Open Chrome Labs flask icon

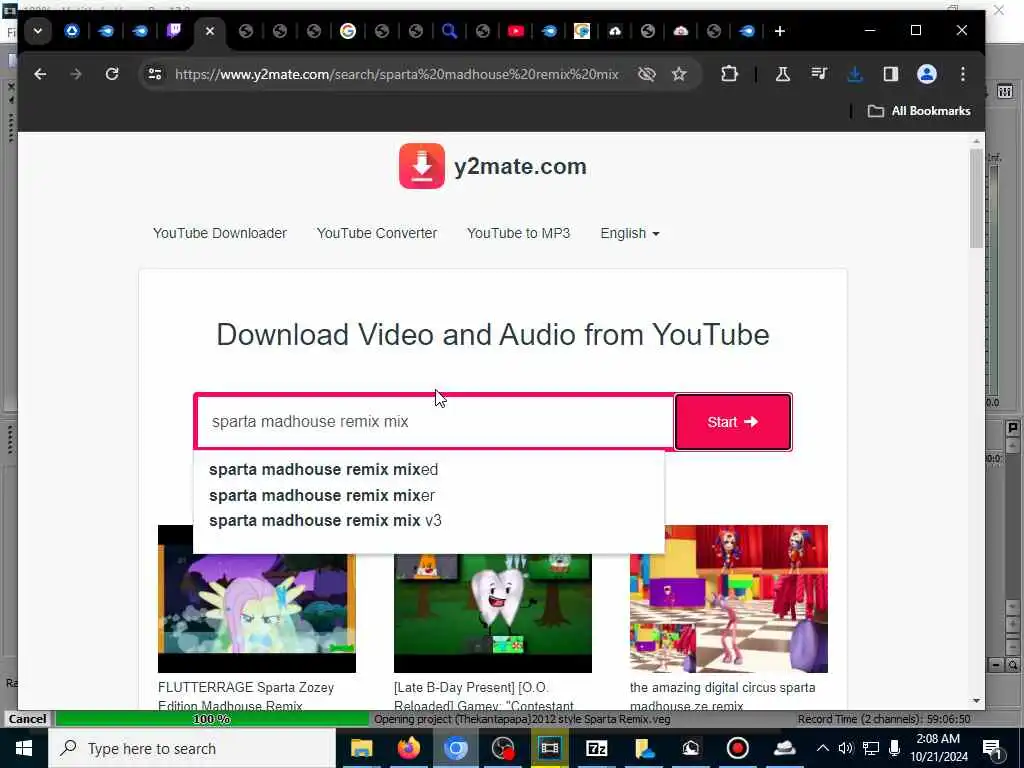pyautogui.click(x=782, y=74)
